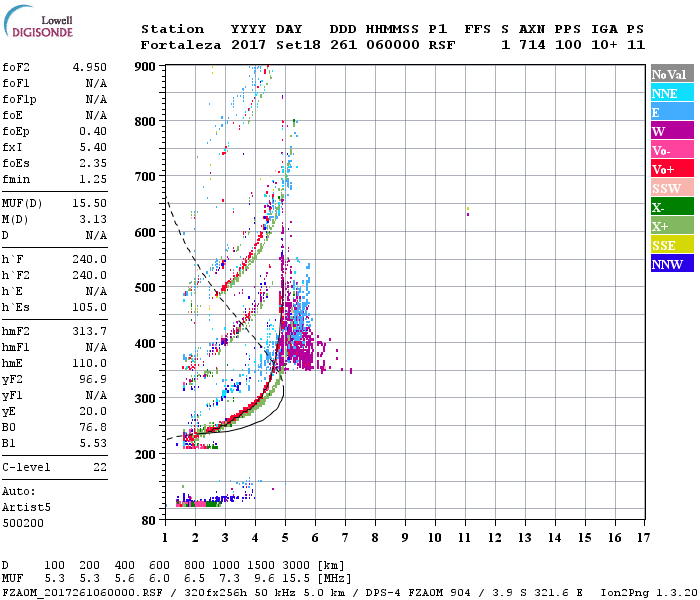Select the Vo- pink legend swatch
The width and height of the screenshot is (700, 600).
tap(672, 150)
